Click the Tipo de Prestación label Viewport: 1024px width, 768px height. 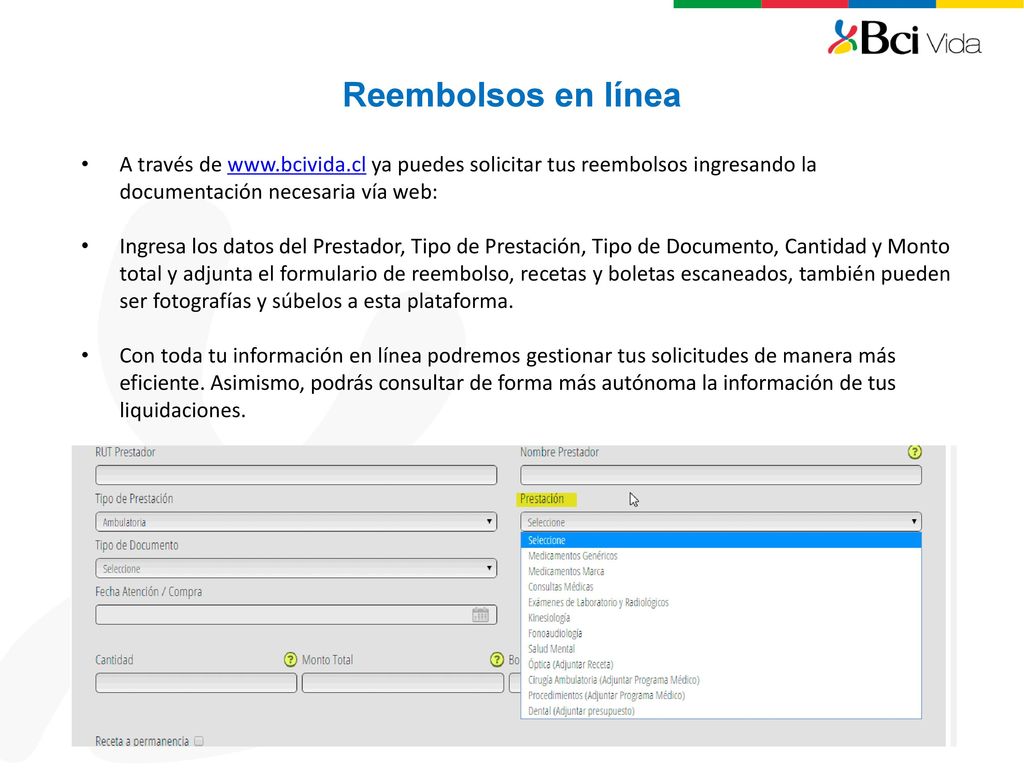coord(134,499)
